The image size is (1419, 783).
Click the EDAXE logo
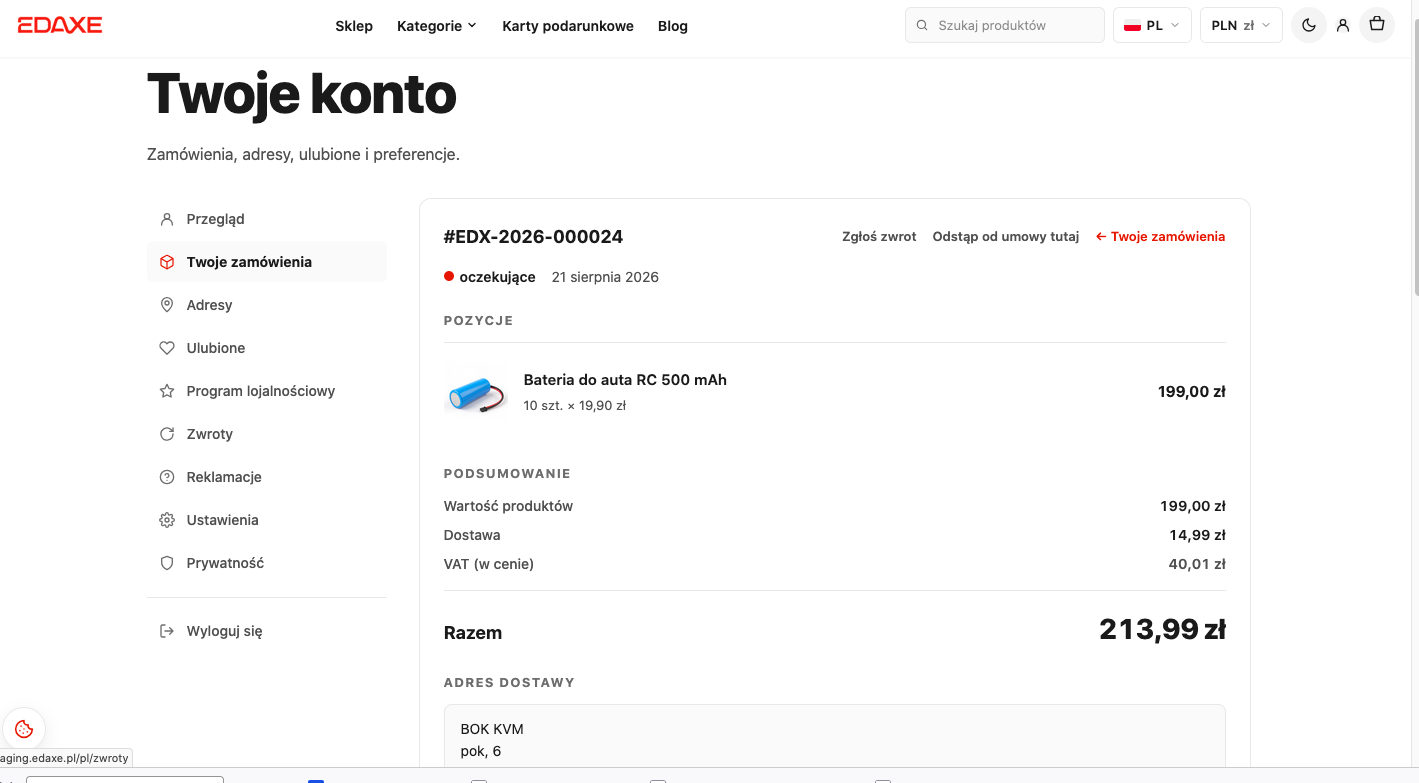pyautogui.click(x=60, y=25)
